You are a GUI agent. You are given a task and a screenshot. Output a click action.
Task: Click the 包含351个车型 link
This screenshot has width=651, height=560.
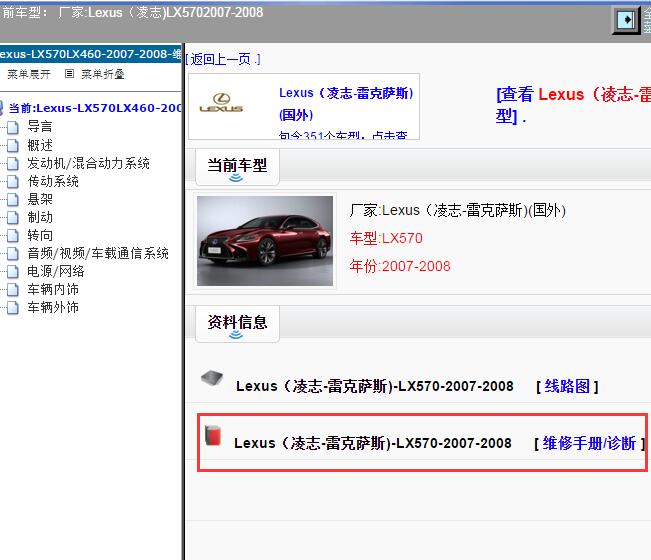343,135
